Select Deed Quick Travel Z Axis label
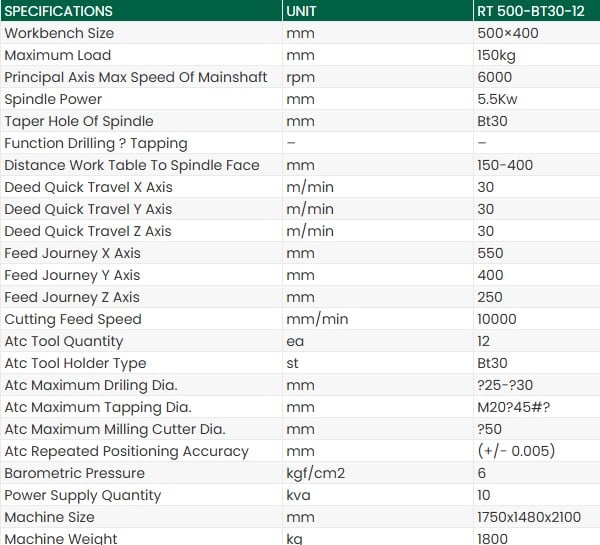The height and width of the screenshot is (545, 600). (88, 232)
